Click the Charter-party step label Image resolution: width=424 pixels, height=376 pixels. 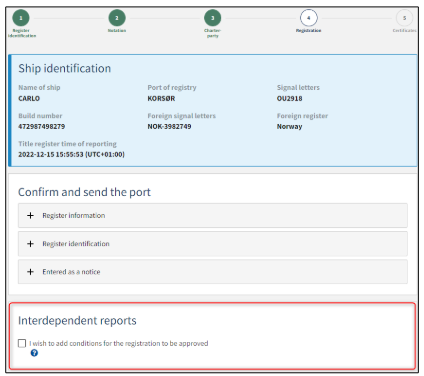coord(213,33)
